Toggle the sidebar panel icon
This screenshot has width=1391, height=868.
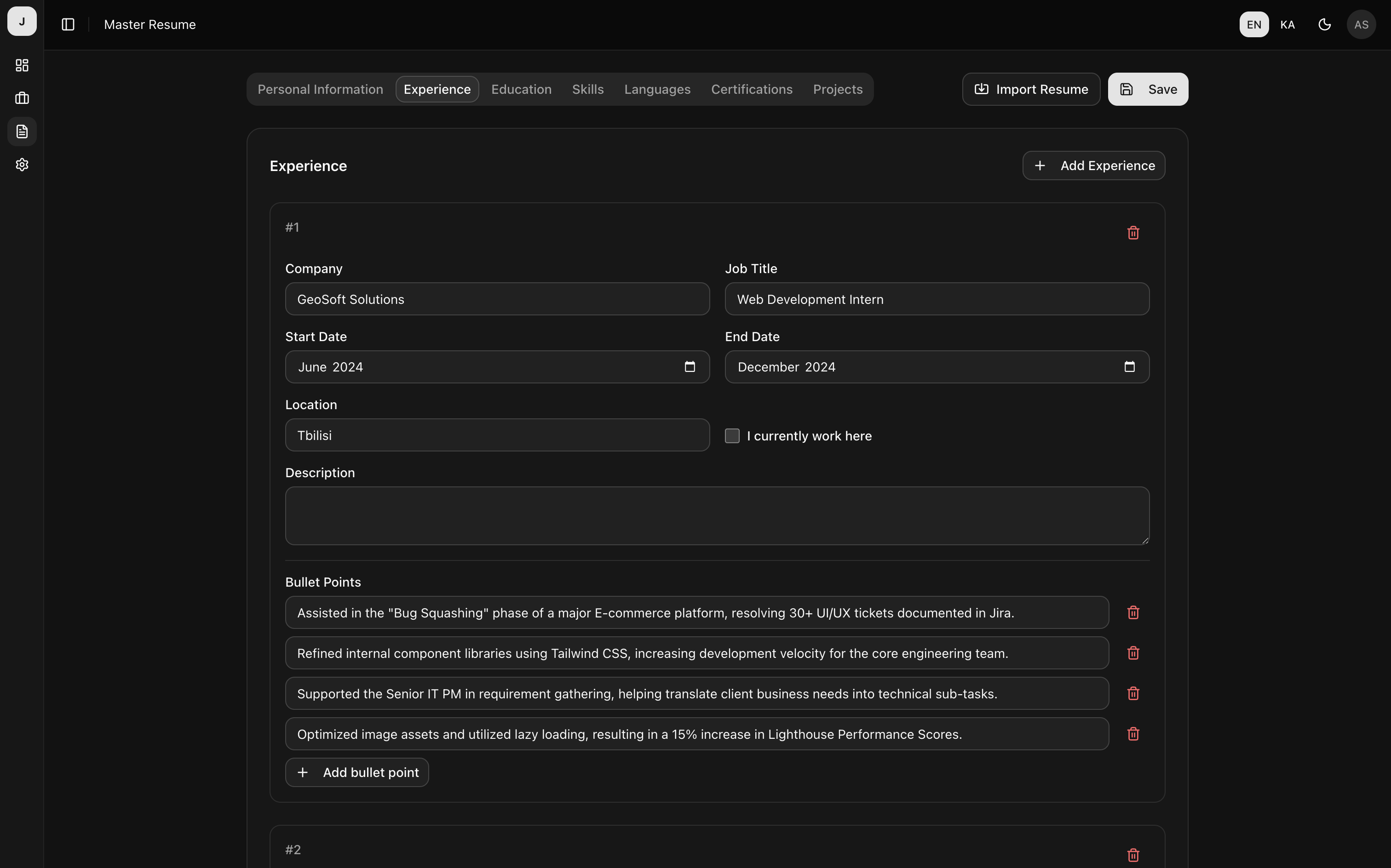pyautogui.click(x=68, y=25)
